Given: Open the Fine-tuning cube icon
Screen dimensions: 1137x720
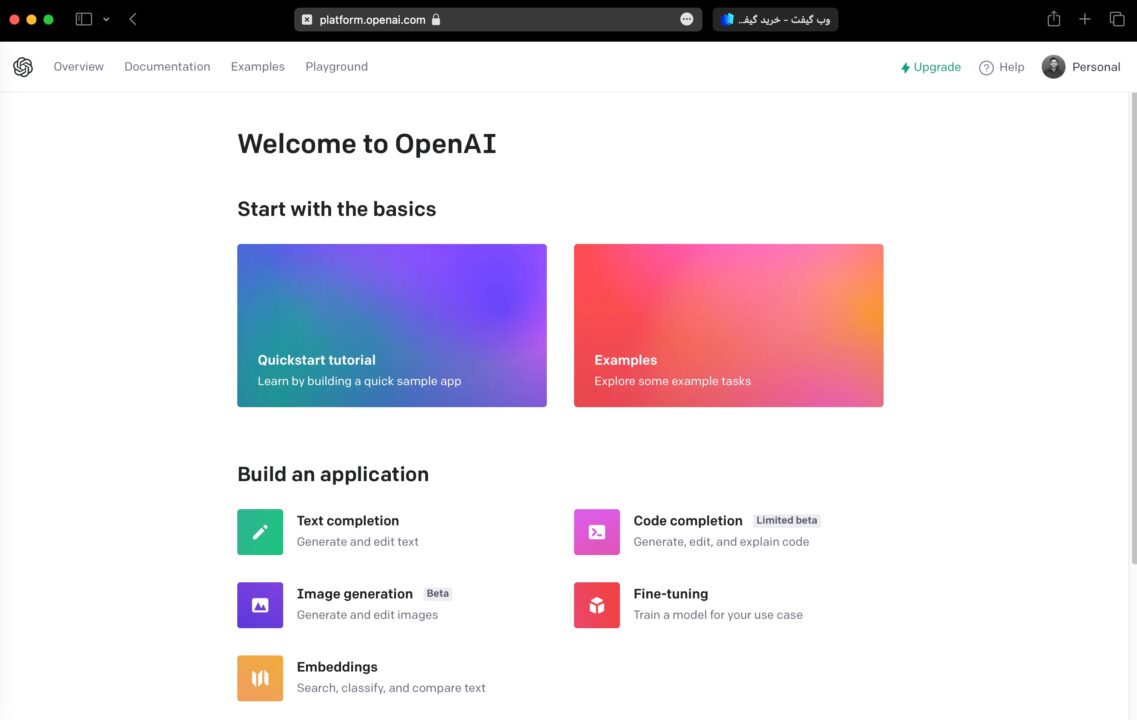Looking at the screenshot, I should (597, 605).
